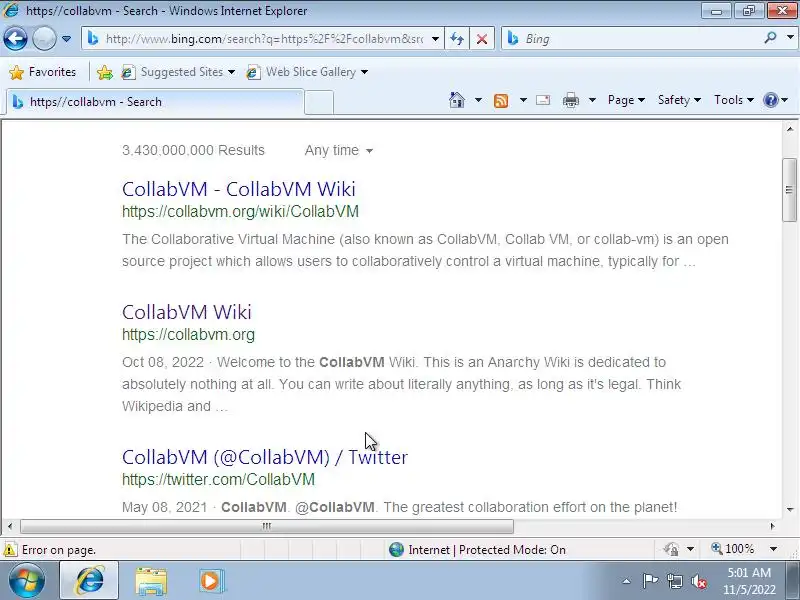This screenshot has width=800, height=600.
Task: Expand the Home button dropdown arrow
Action: click(x=478, y=100)
